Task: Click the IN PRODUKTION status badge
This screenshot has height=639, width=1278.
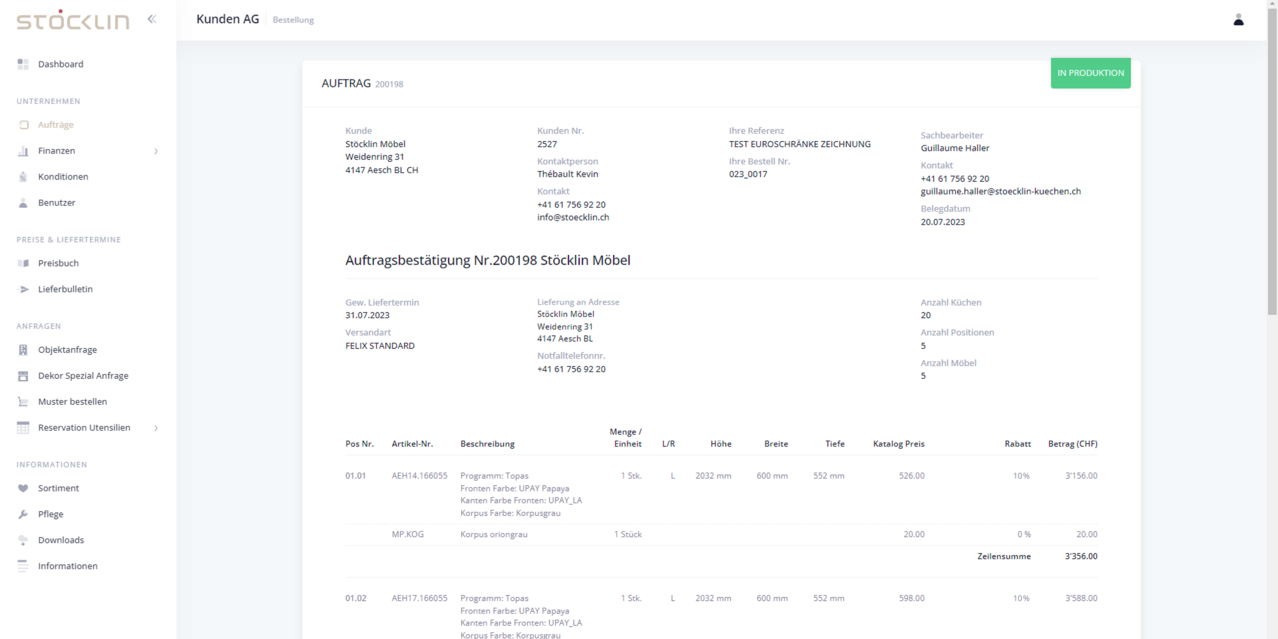Action: [x=1090, y=73]
